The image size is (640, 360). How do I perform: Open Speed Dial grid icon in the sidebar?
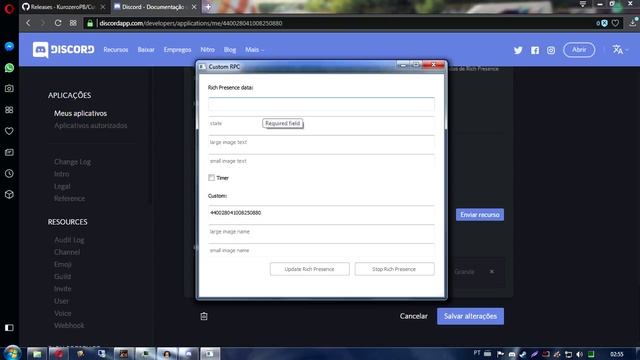[9, 110]
